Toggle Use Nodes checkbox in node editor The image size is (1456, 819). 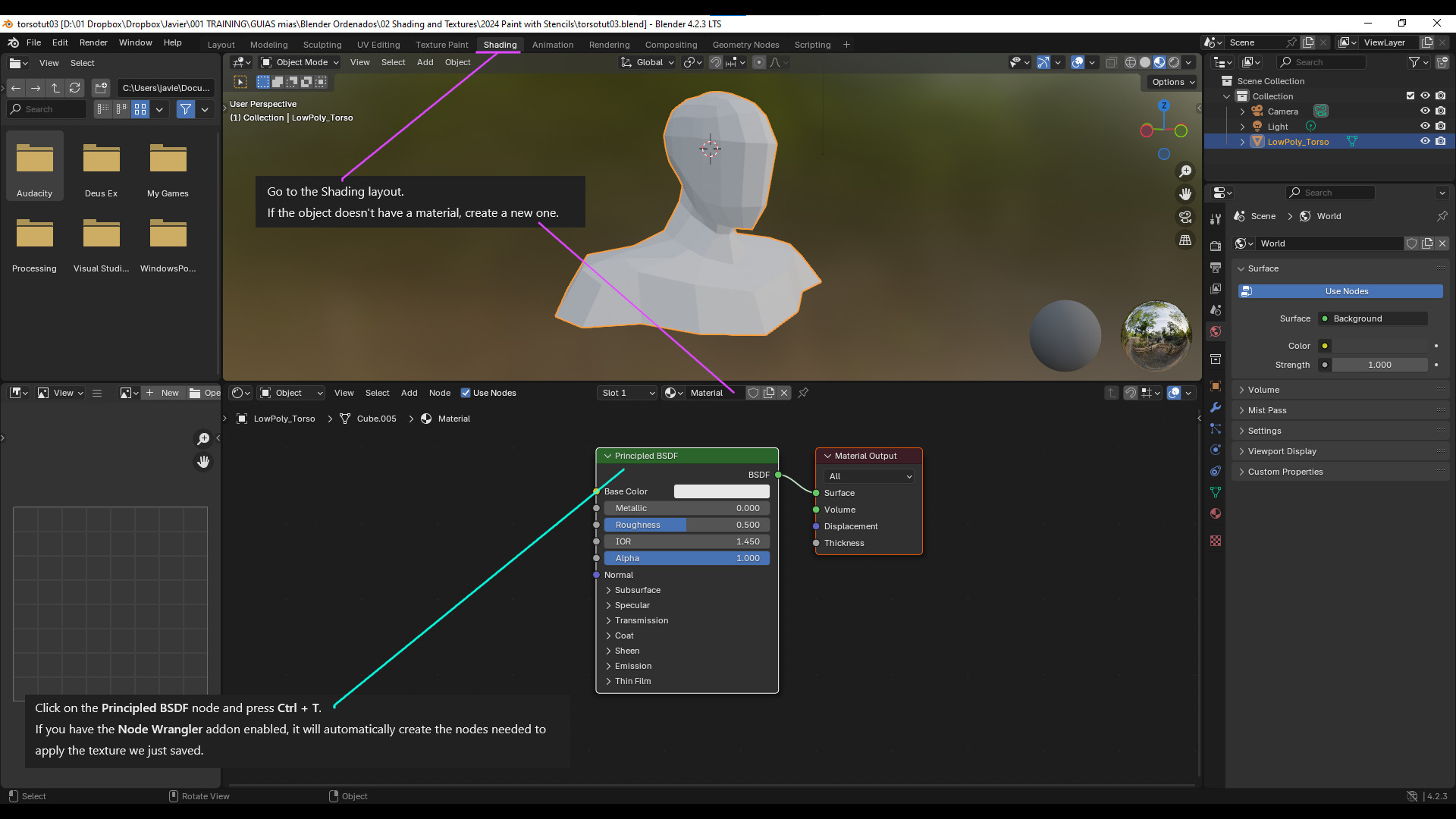coord(466,393)
